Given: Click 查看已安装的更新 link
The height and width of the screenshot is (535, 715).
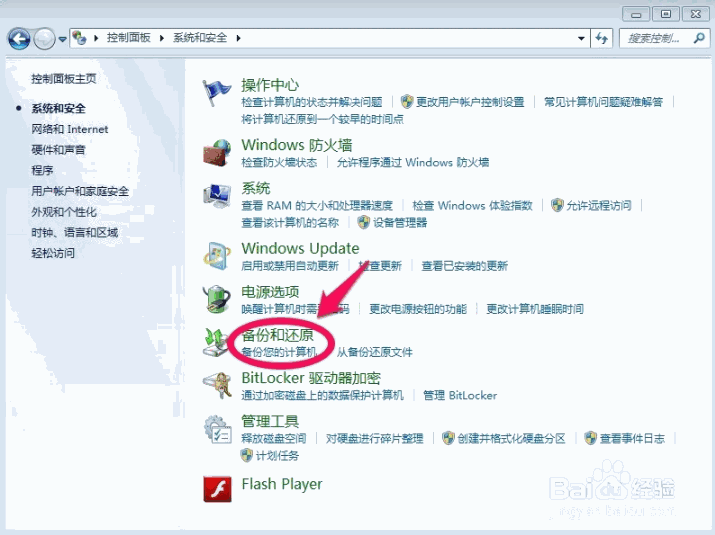Looking at the screenshot, I should click(464, 266).
